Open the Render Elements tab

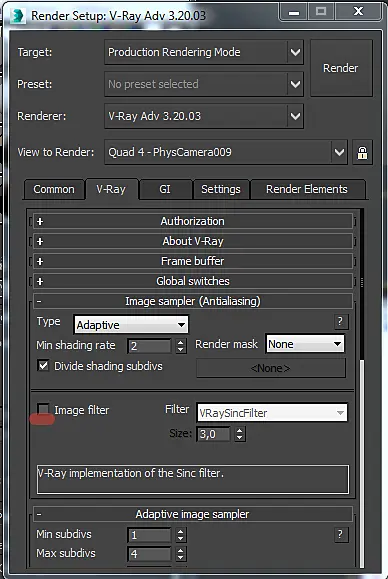[x=307, y=189]
